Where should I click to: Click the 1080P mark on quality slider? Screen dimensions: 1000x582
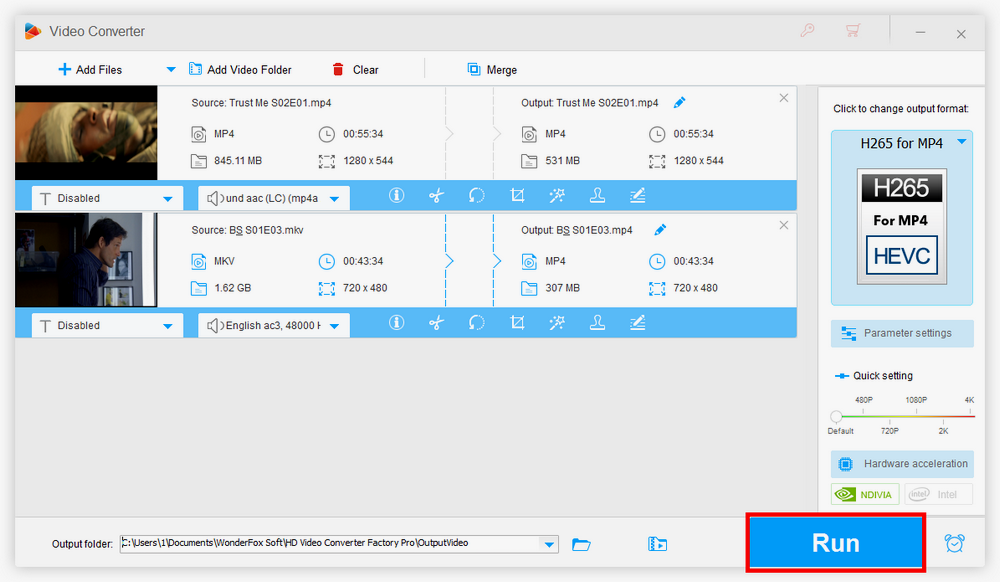point(916,400)
